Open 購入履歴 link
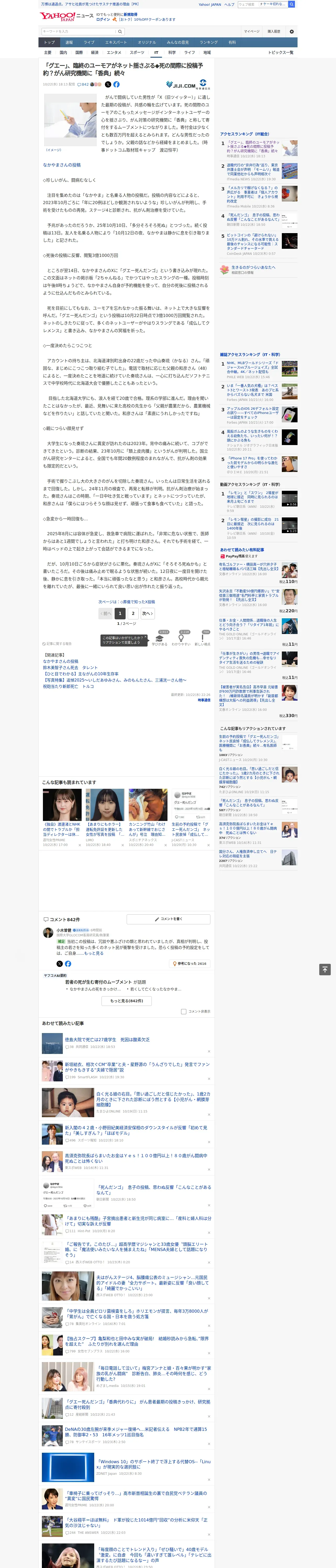 click(x=274, y=32)
